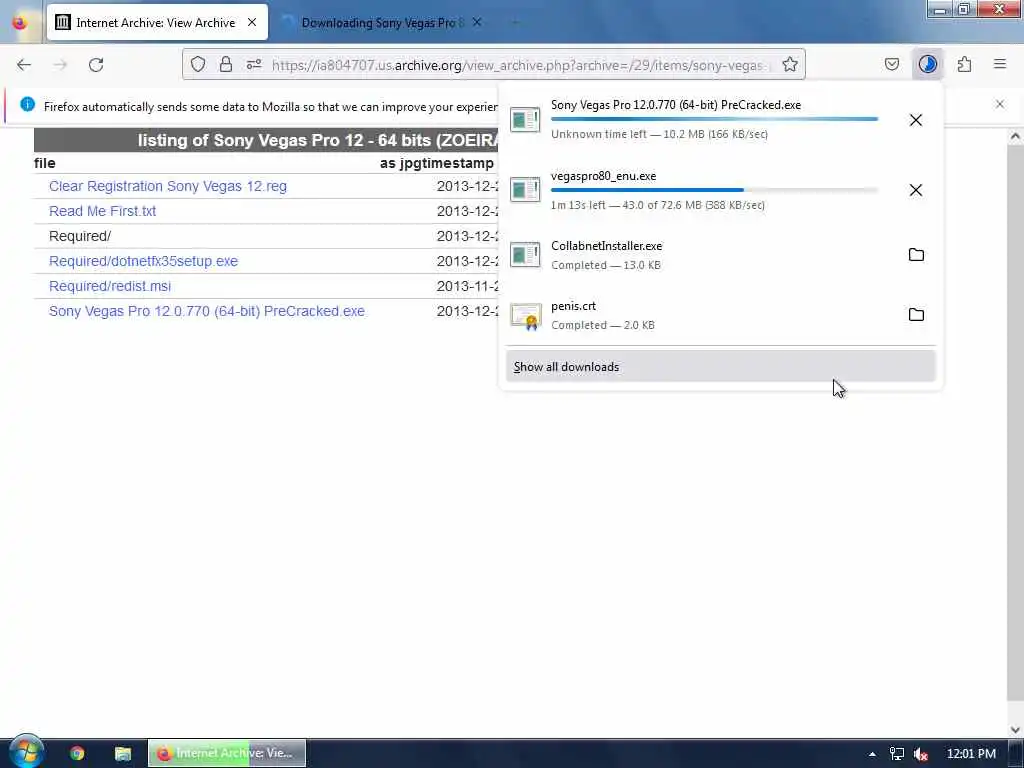1024x768 pixels.
Task: Open Clear Registration Sony Vegas 12.reg link
Action: tap(168, 186)
